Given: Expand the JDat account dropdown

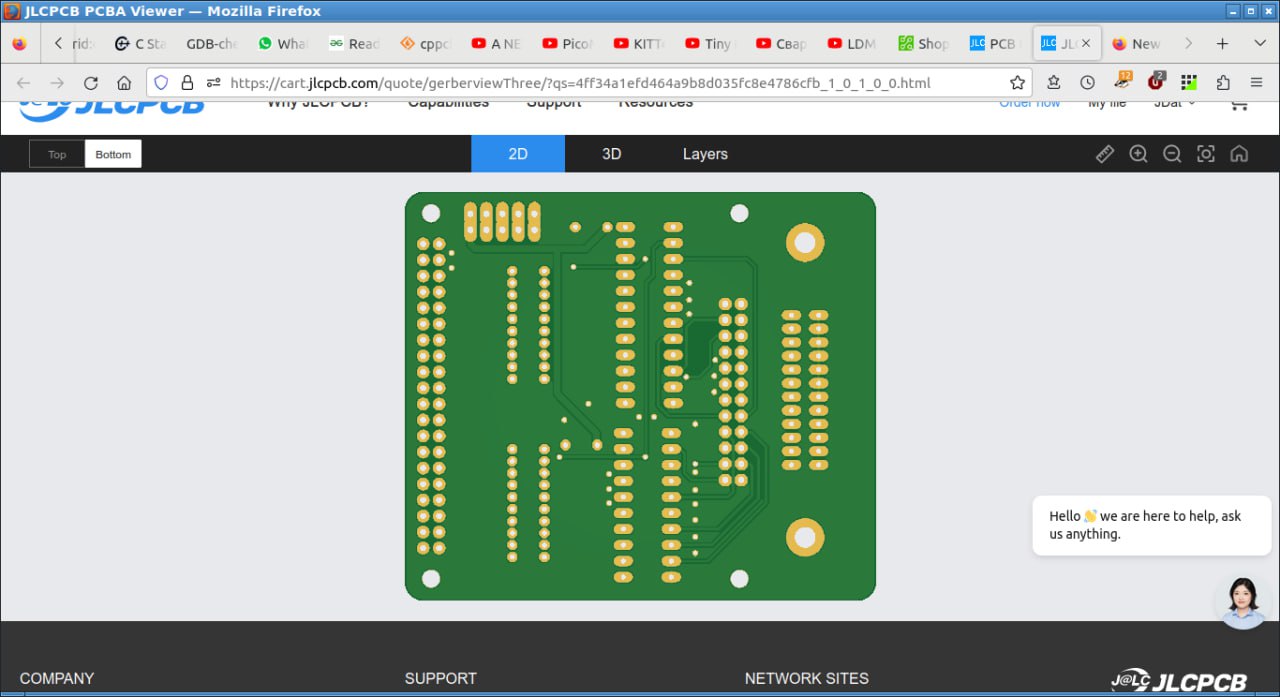Looking at the screenshot, I should click(x=1174, y=103).
